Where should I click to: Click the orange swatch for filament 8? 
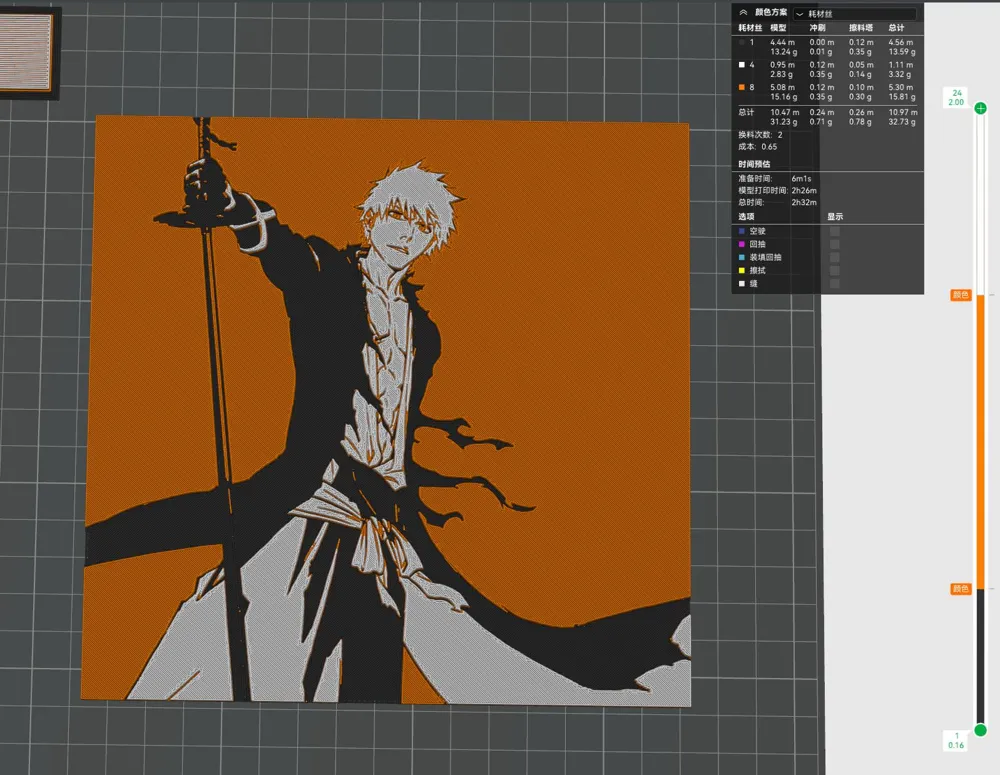point(742,87)
